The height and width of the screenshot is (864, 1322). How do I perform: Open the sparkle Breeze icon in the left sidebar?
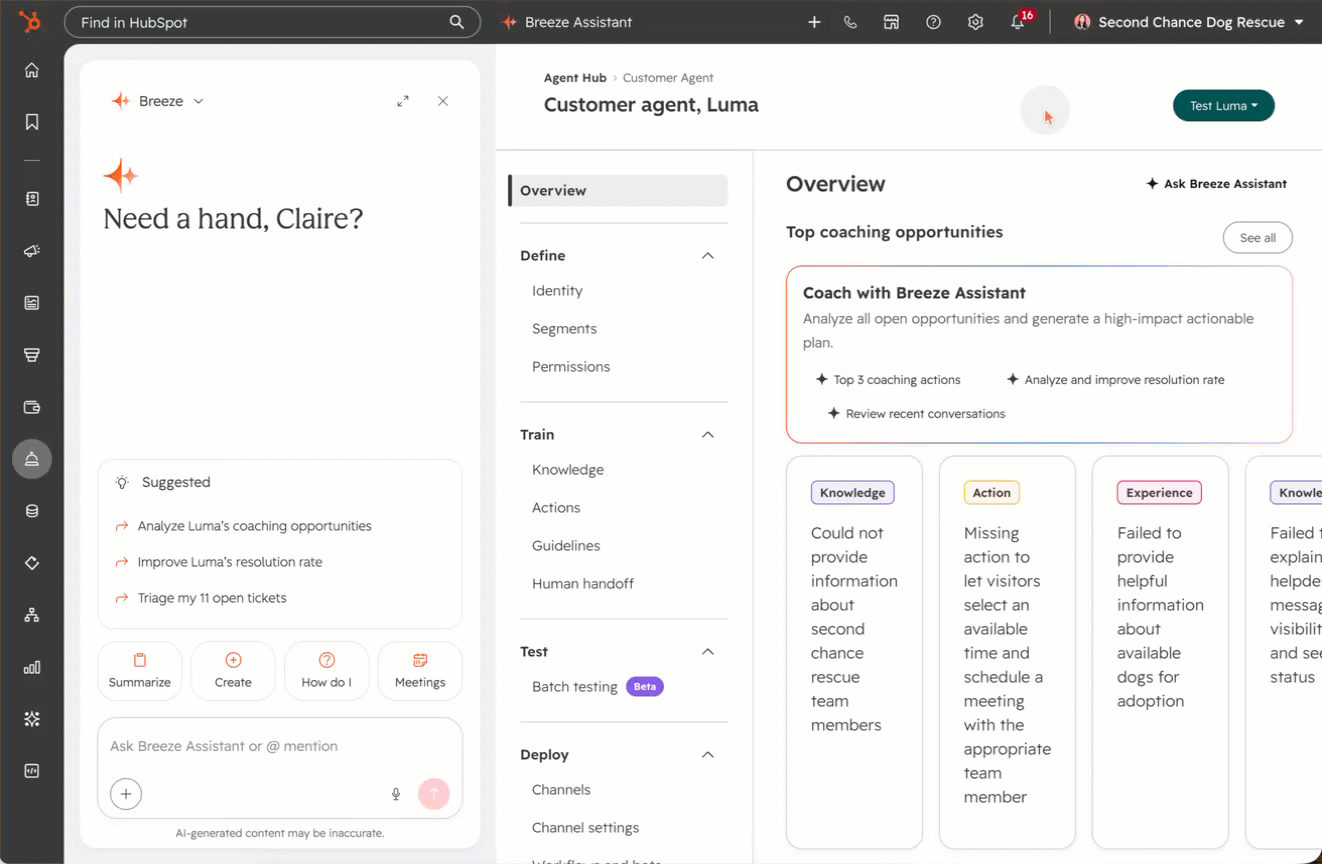[32, 719]
